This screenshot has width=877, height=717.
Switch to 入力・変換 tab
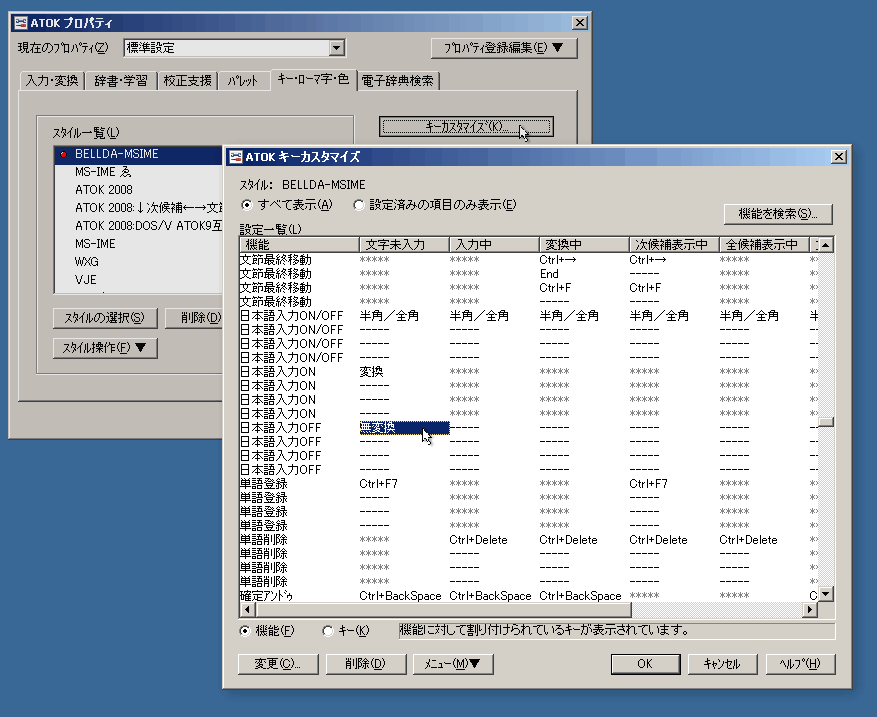click(52, 81)
